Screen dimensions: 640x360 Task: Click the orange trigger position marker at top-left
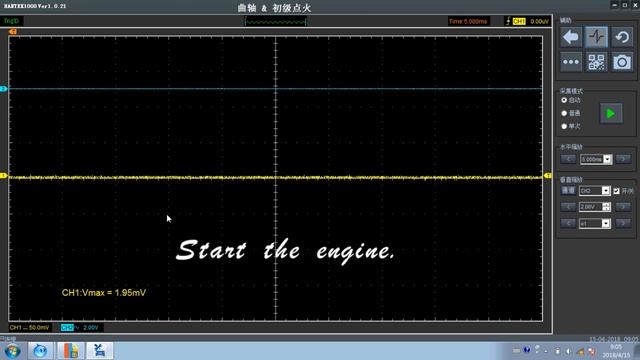[x=13, y=32]
